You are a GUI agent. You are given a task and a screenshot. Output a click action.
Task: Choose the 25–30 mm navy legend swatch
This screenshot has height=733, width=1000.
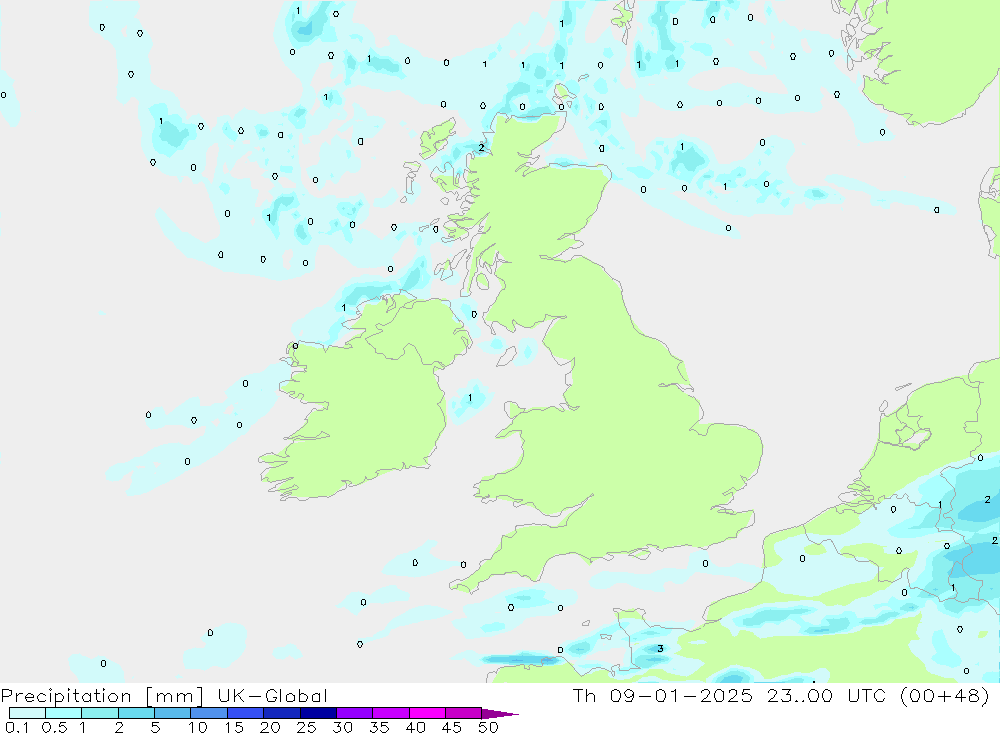318,713
